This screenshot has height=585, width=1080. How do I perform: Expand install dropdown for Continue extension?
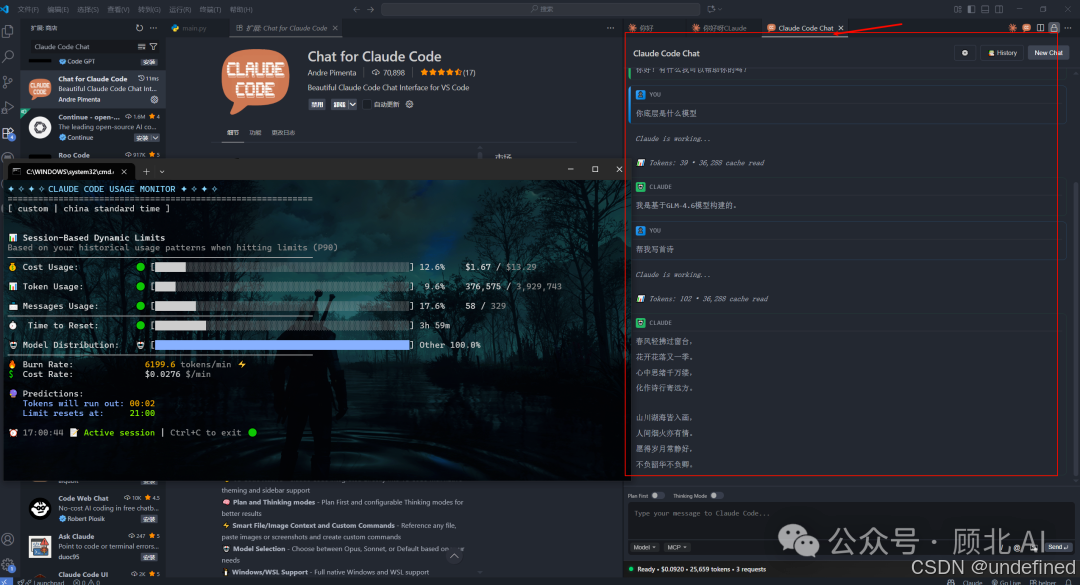pos(155,138)
